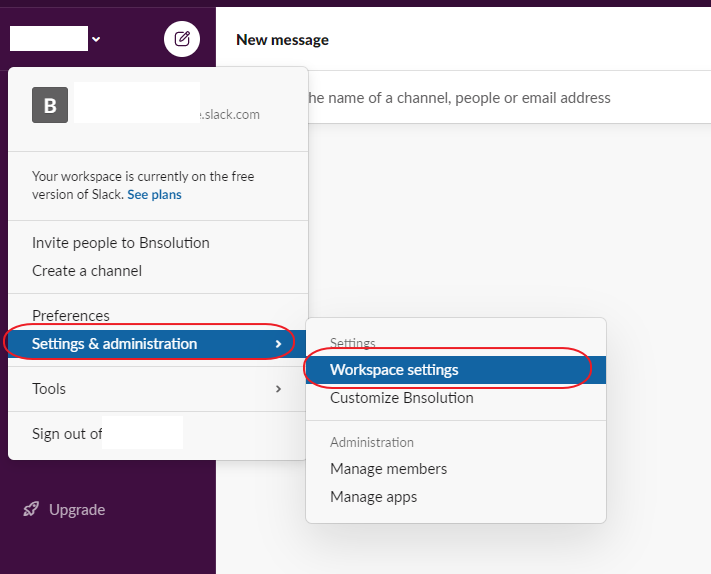Viewport: 711px width, 574px height.
Task: Open the workspace name dropdown chevron
Action: tap(96, 39)
